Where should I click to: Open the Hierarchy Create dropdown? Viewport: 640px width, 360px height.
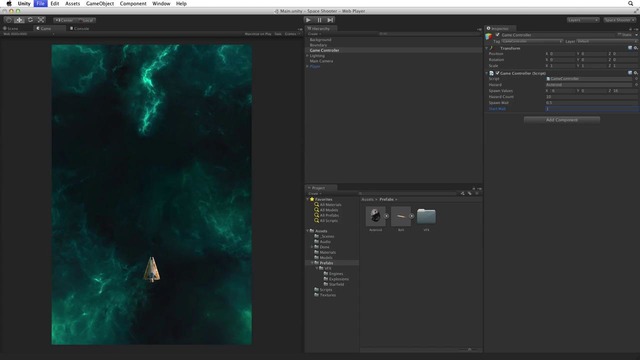314,34
